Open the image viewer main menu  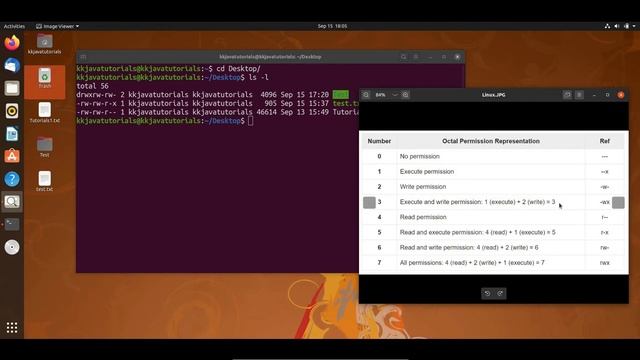pos(579,95)
